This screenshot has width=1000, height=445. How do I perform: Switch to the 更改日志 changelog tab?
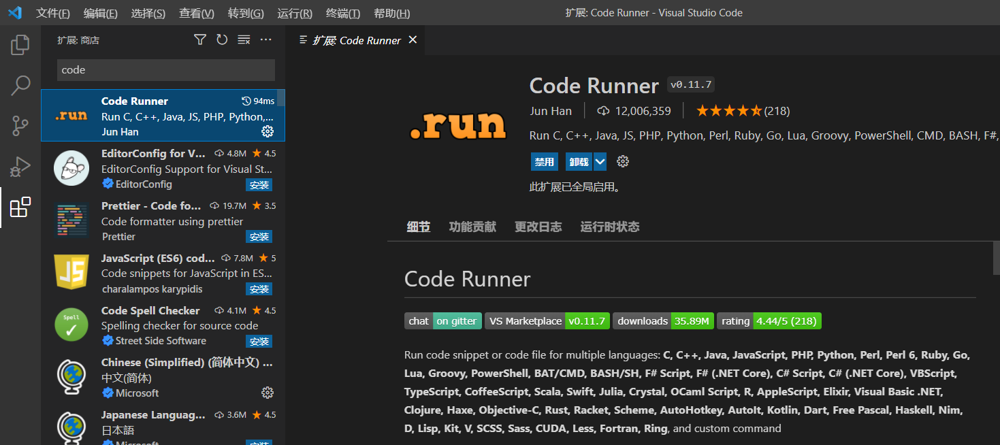[538, 227]
